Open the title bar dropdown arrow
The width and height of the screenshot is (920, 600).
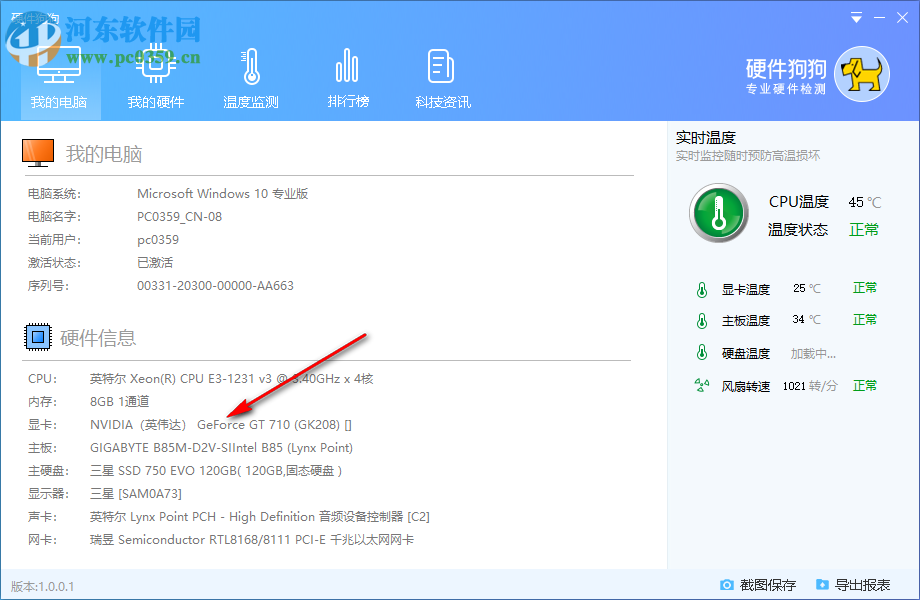(x=855, y=17)
